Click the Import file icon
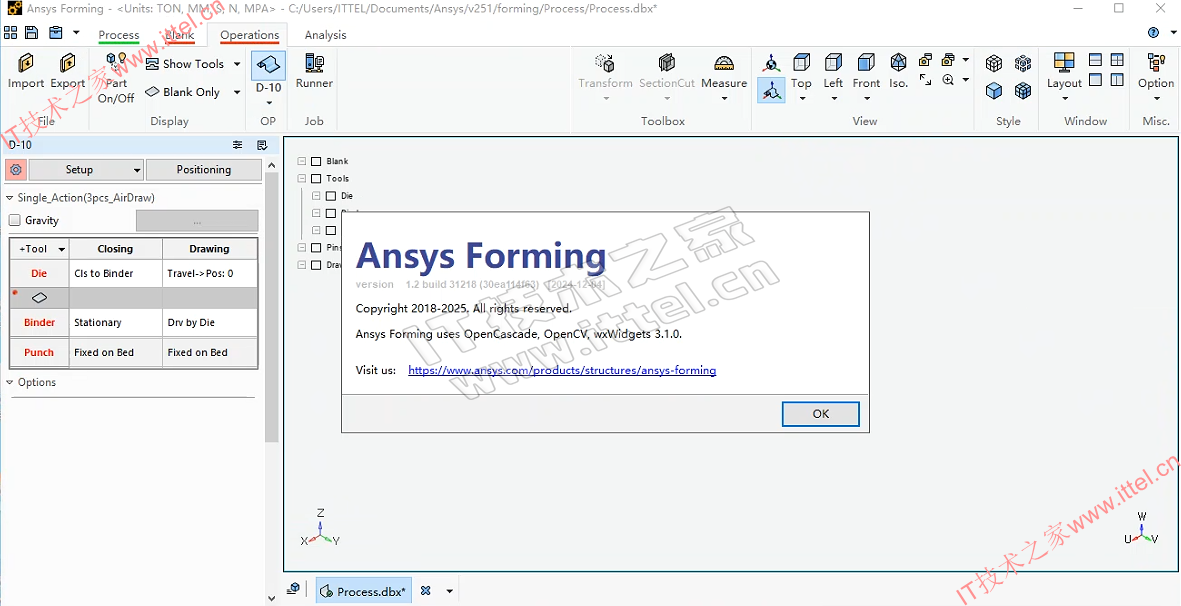Screen dimensions: 1181x606 point(26,63)
